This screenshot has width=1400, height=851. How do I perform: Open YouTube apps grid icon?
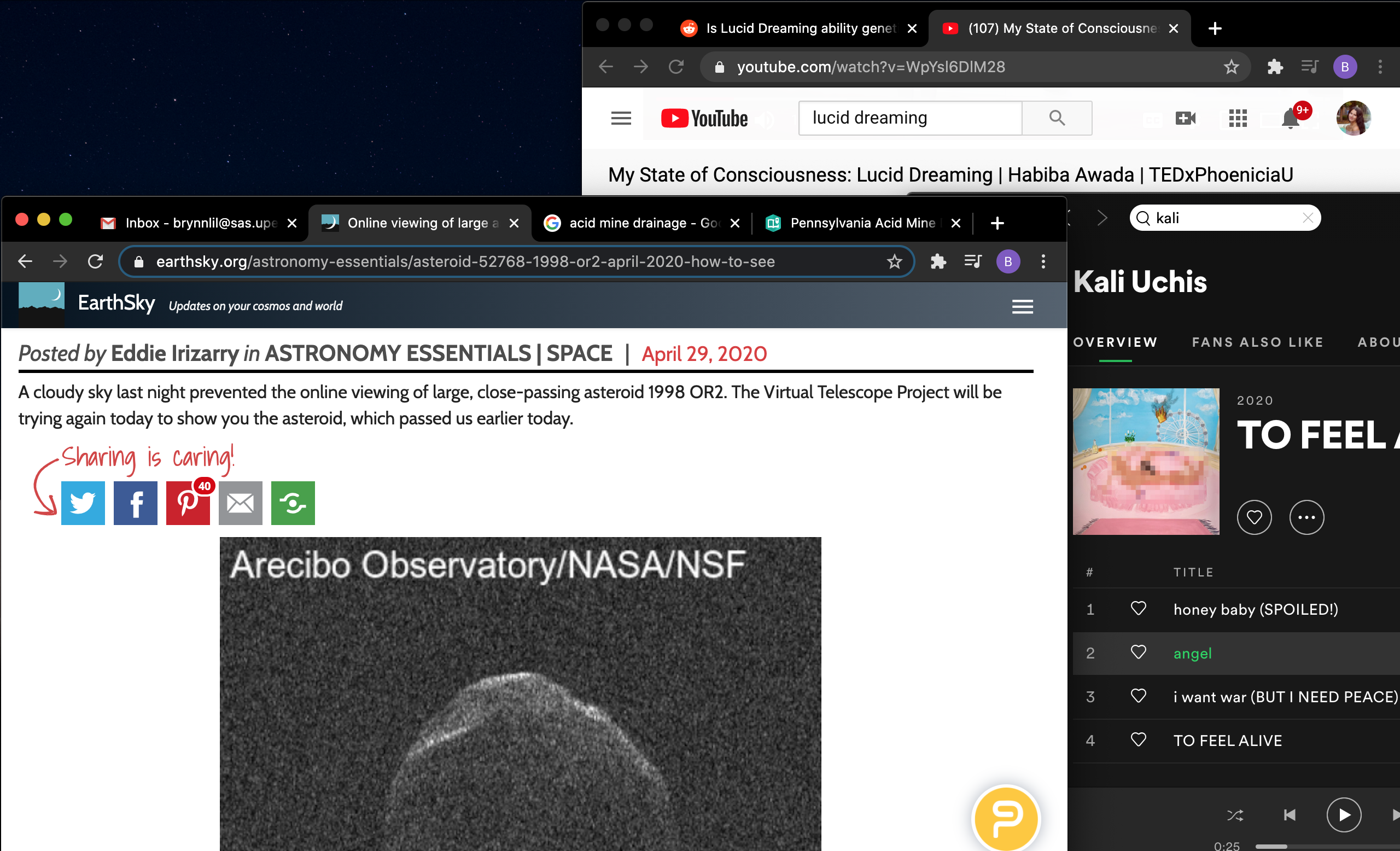tap(1238, 118)
